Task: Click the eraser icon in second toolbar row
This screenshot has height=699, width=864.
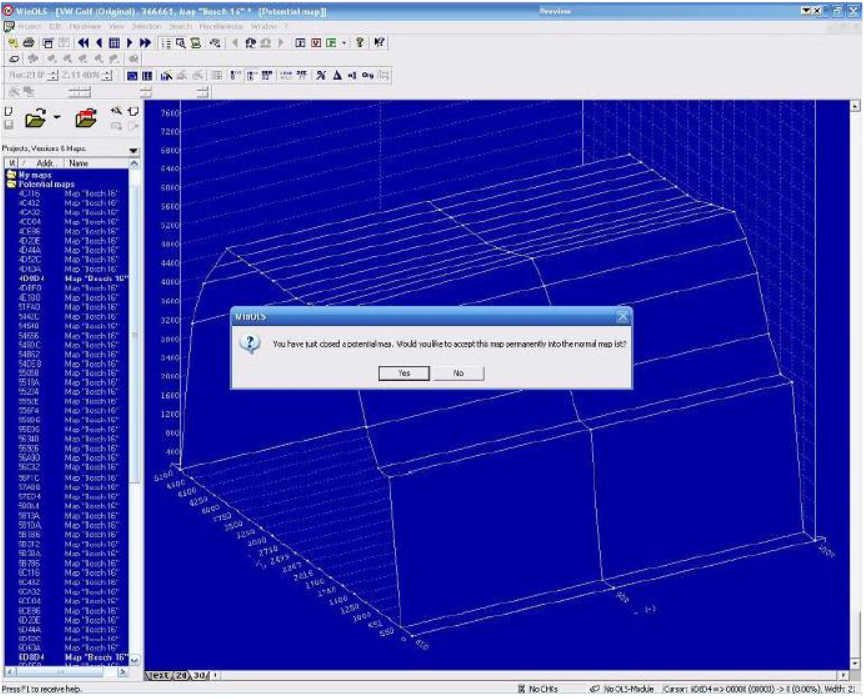Action: 14,58
